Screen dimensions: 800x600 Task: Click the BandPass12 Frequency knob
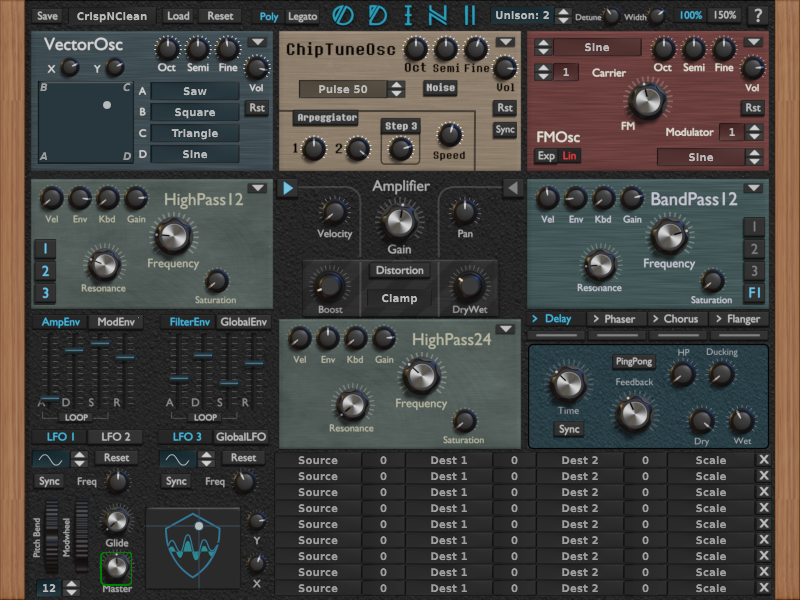(x=669, y=236)
